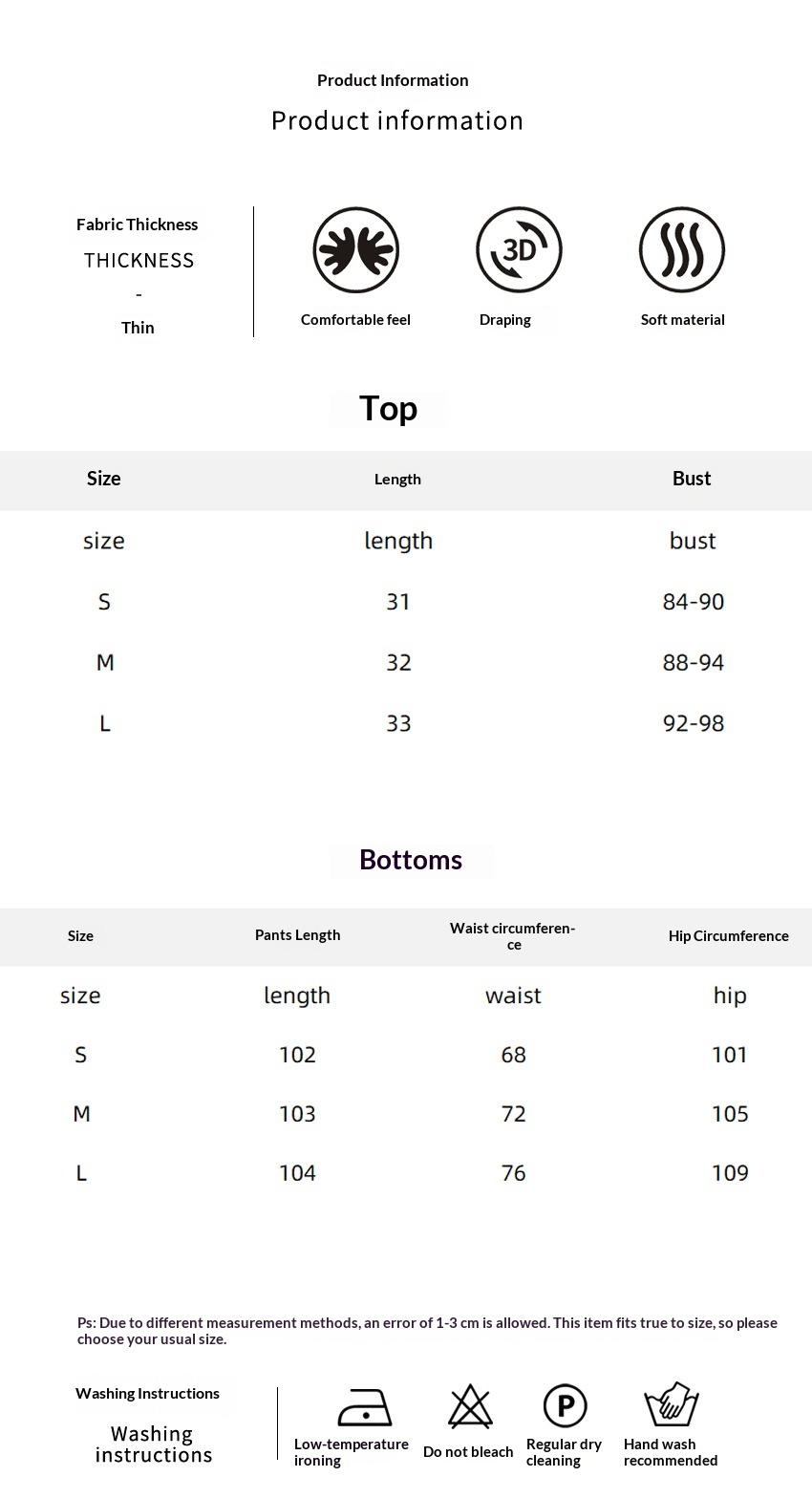Click the Hand wash recommended icon
This screenshot has height=1498, width=812.
(x=672, y=1404)
